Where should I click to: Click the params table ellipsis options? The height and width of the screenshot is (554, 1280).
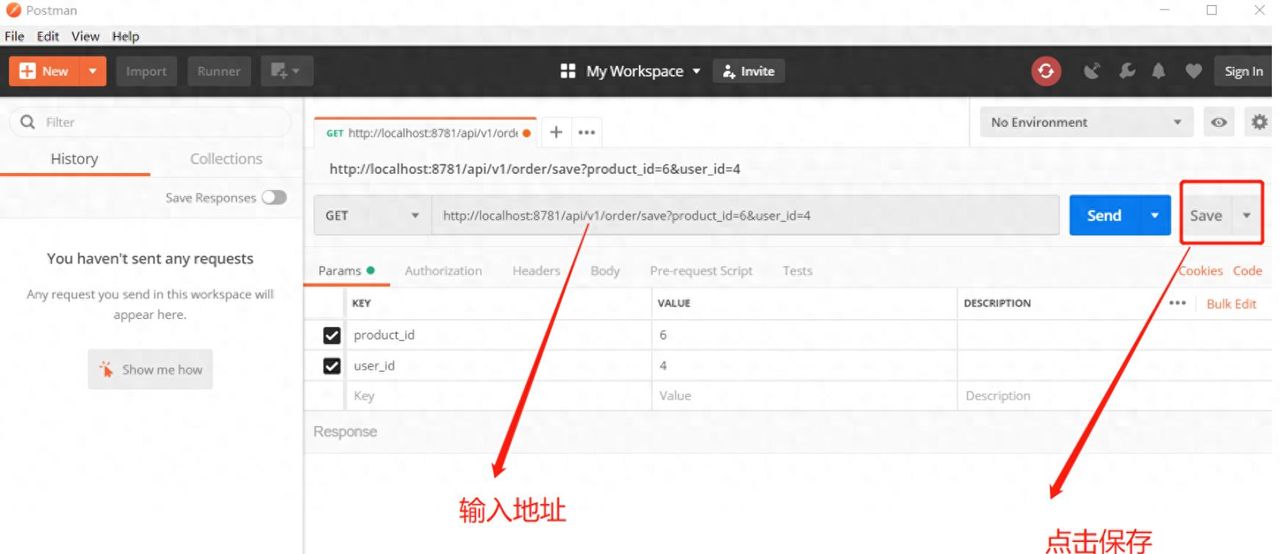[1177, 303]
